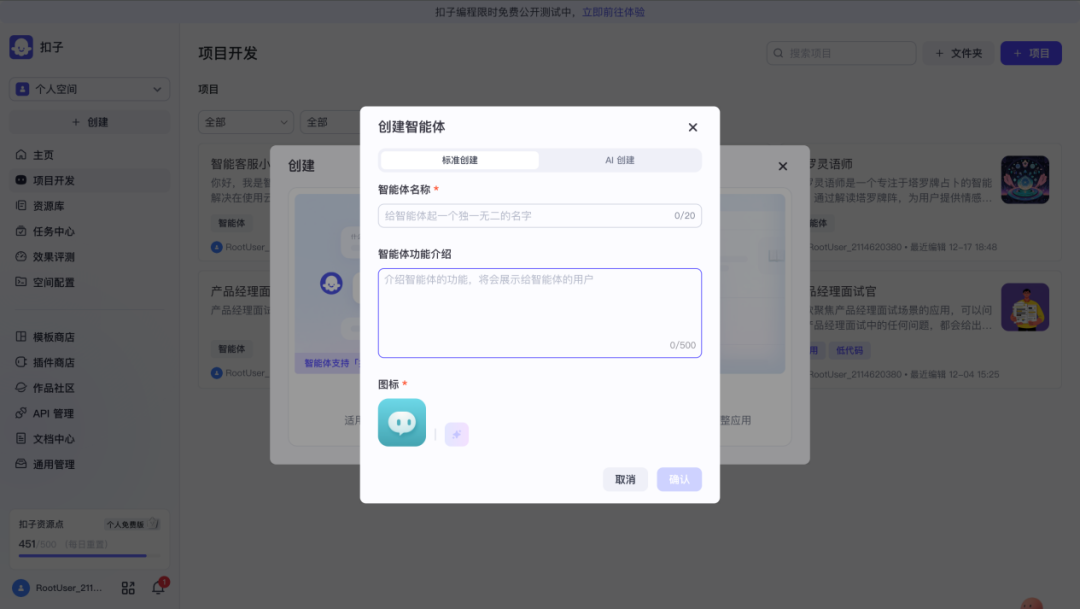Image resolution: width=1080 pixels, height=609 pixels.
Task: Click the QR grid icon beside username
Action: coord(128,588)
